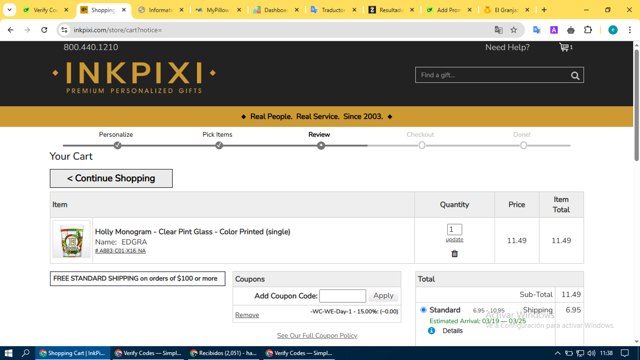This screenshot has width=640, height=360.
Task: Remove the applied coupon
Action: pyautogui.click(x=247, y=315)
